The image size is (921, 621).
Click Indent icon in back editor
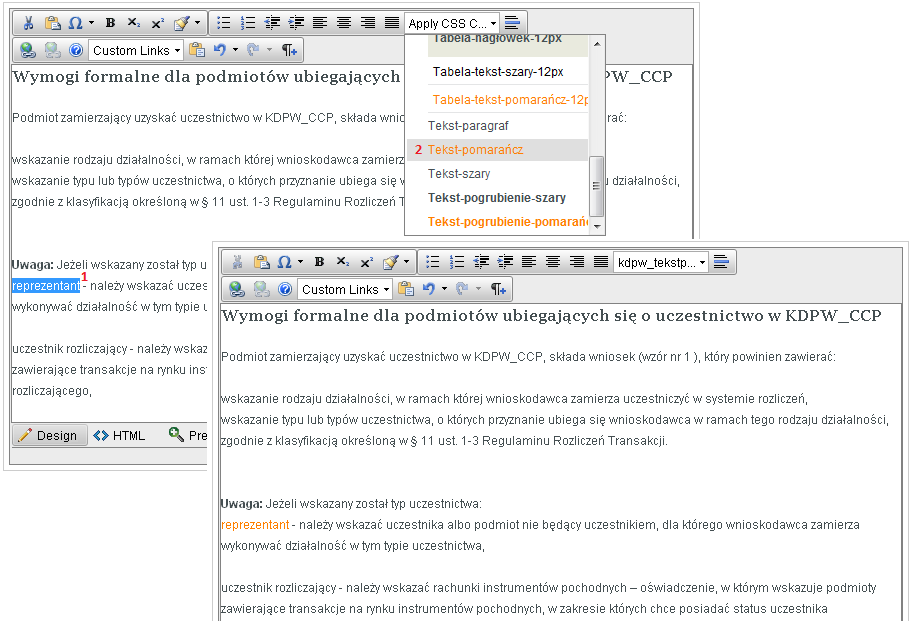point(296,23)
